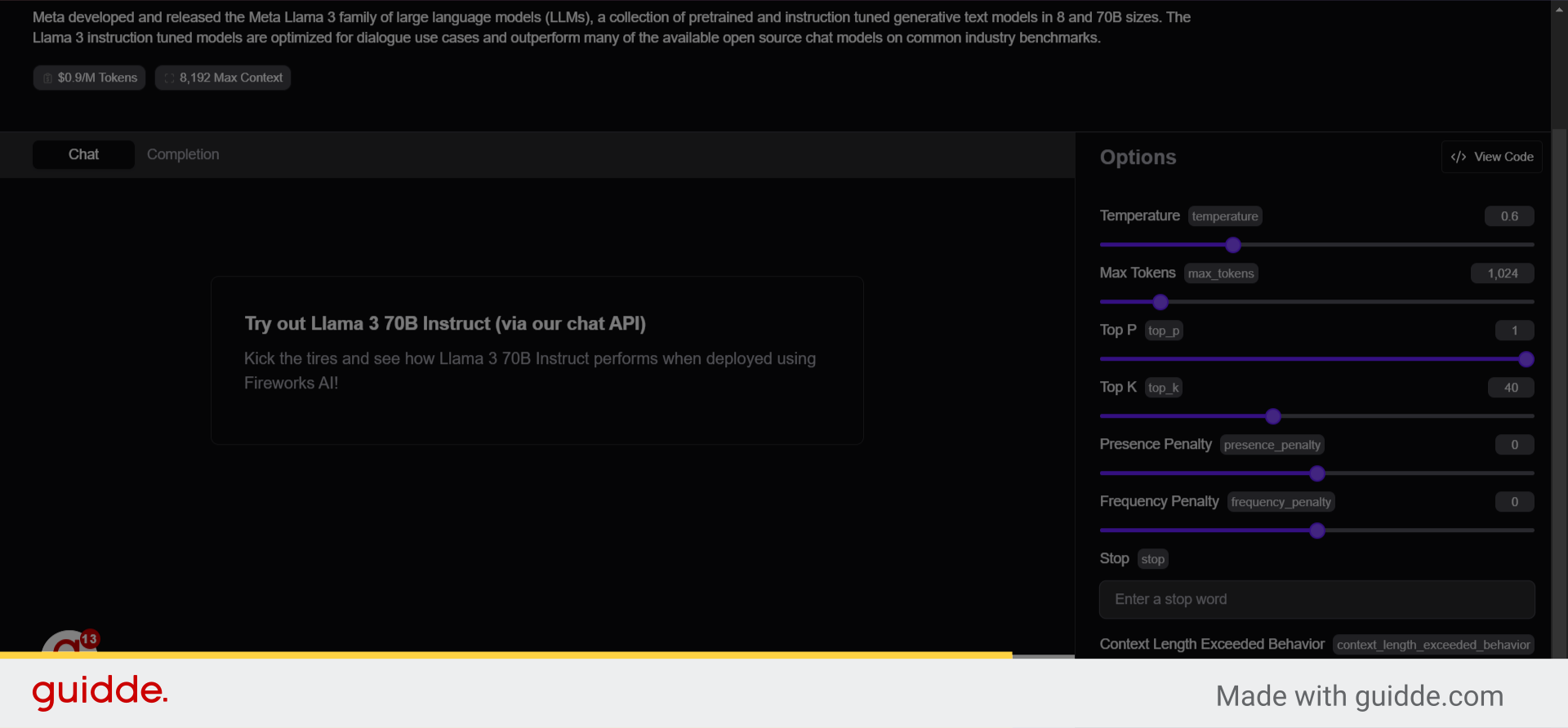Click the top_k parameter tag
The image size is (1568, 728).
point(1164,388)
